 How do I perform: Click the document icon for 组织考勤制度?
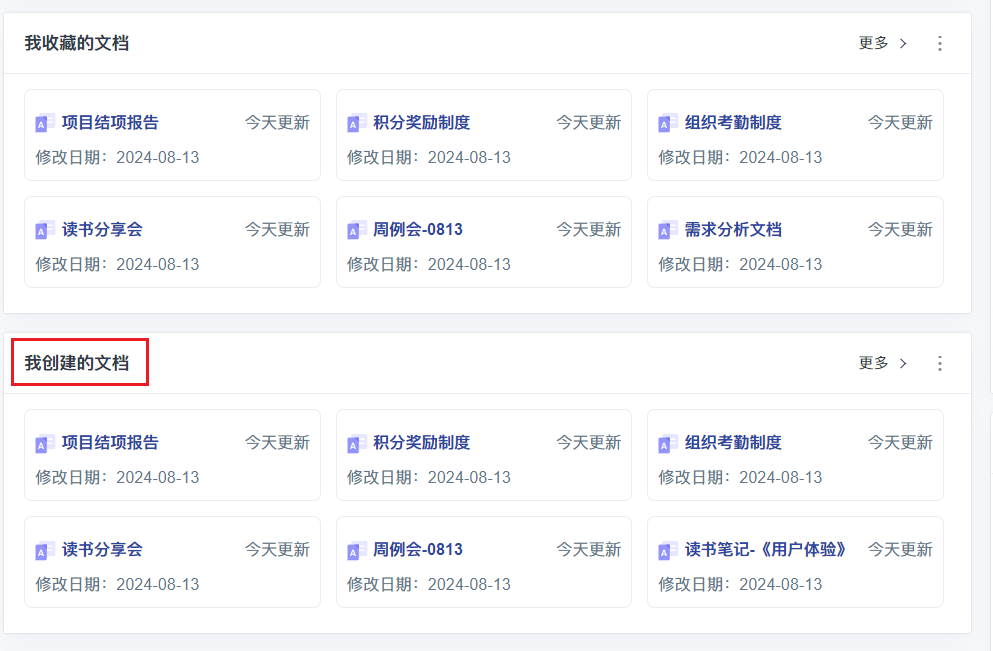pyautogui.click(x=666, y=122)
